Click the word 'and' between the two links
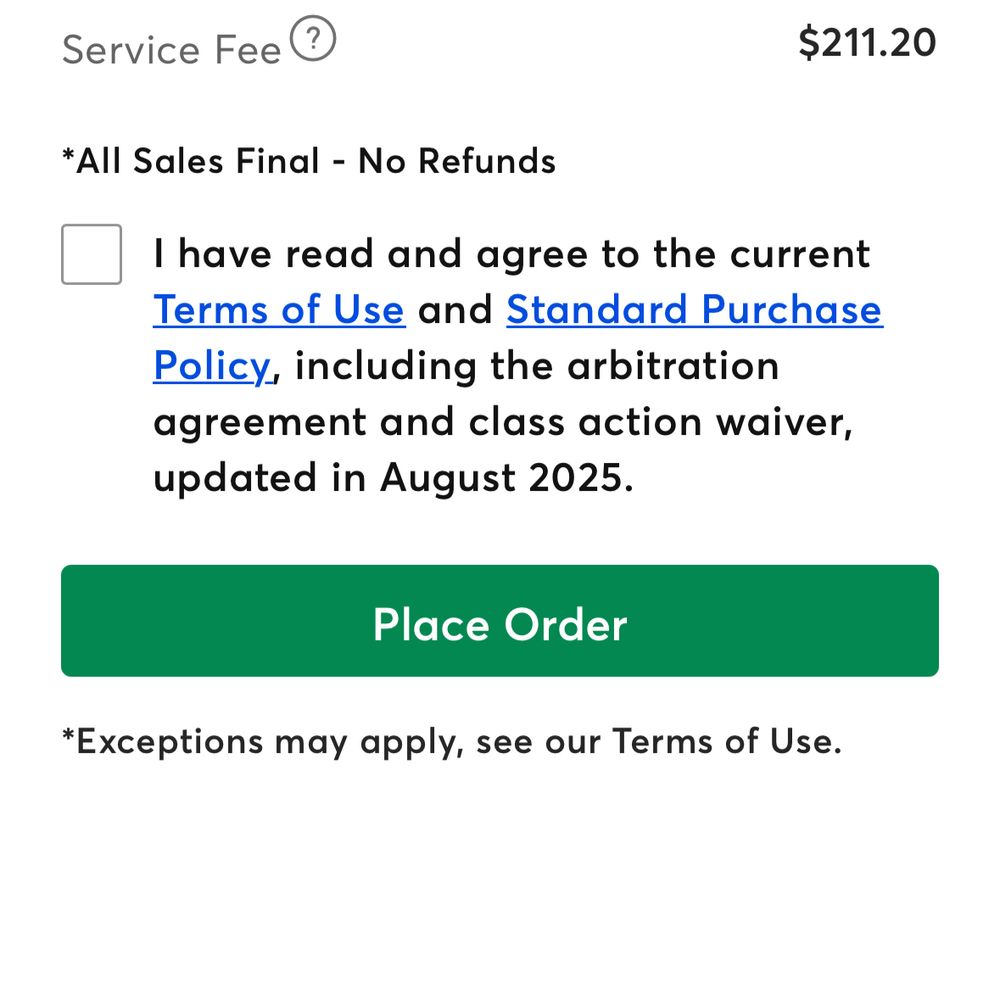Viewport: 1000px width, 992px height. click(455, 310)
